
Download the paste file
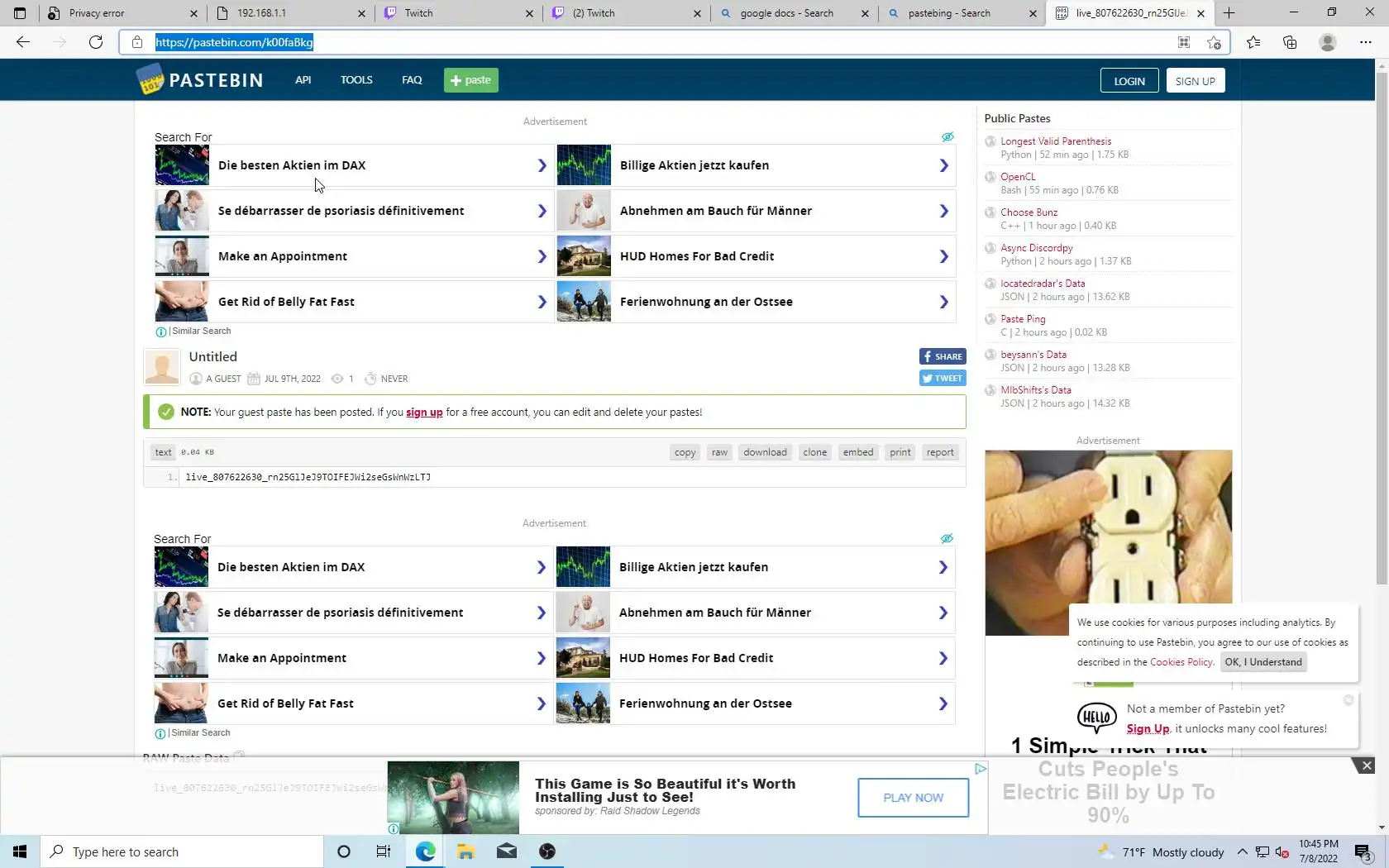(765, 452)
